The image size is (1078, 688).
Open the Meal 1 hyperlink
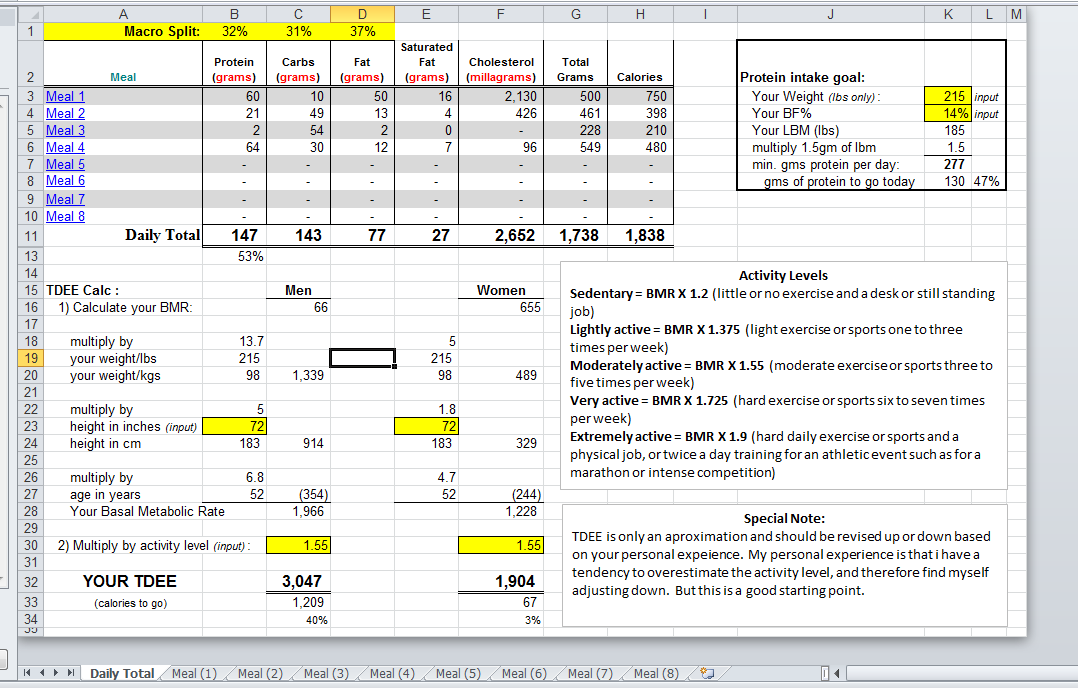(x=66, y=97)
